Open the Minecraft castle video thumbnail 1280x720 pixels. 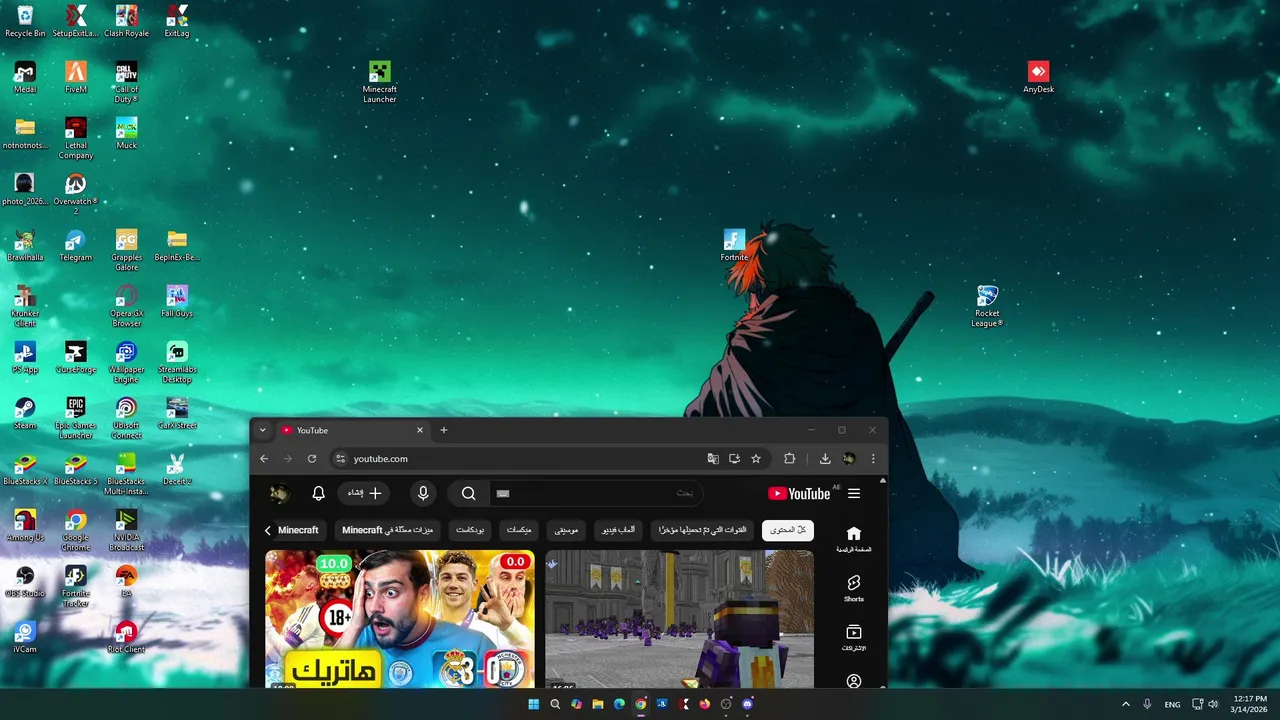click(679, 619)
